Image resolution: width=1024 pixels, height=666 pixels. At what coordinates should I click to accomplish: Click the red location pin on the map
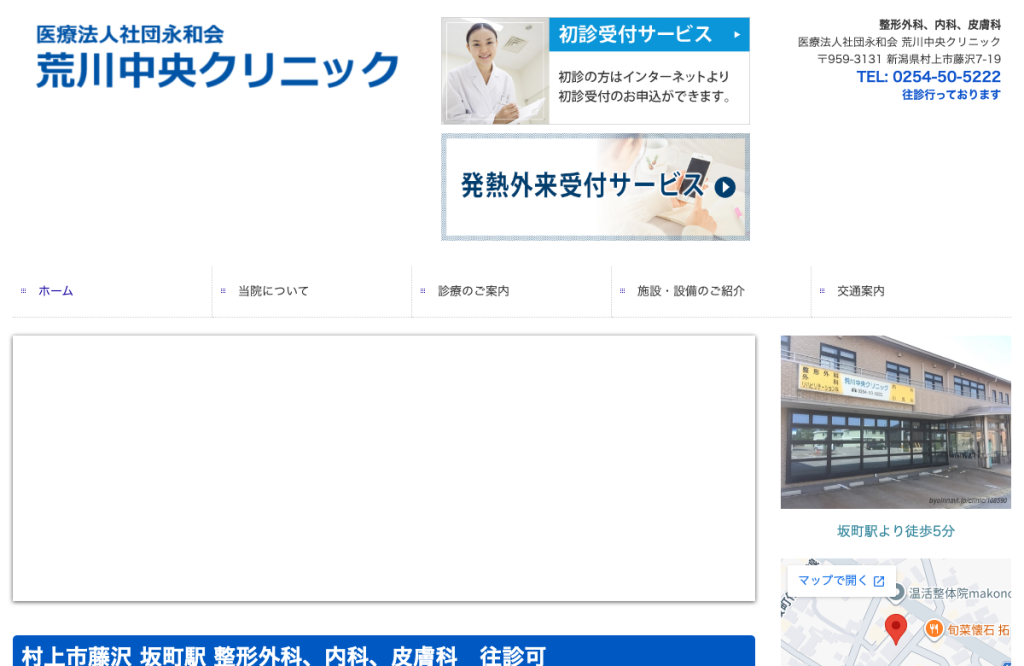pos(895,629)
